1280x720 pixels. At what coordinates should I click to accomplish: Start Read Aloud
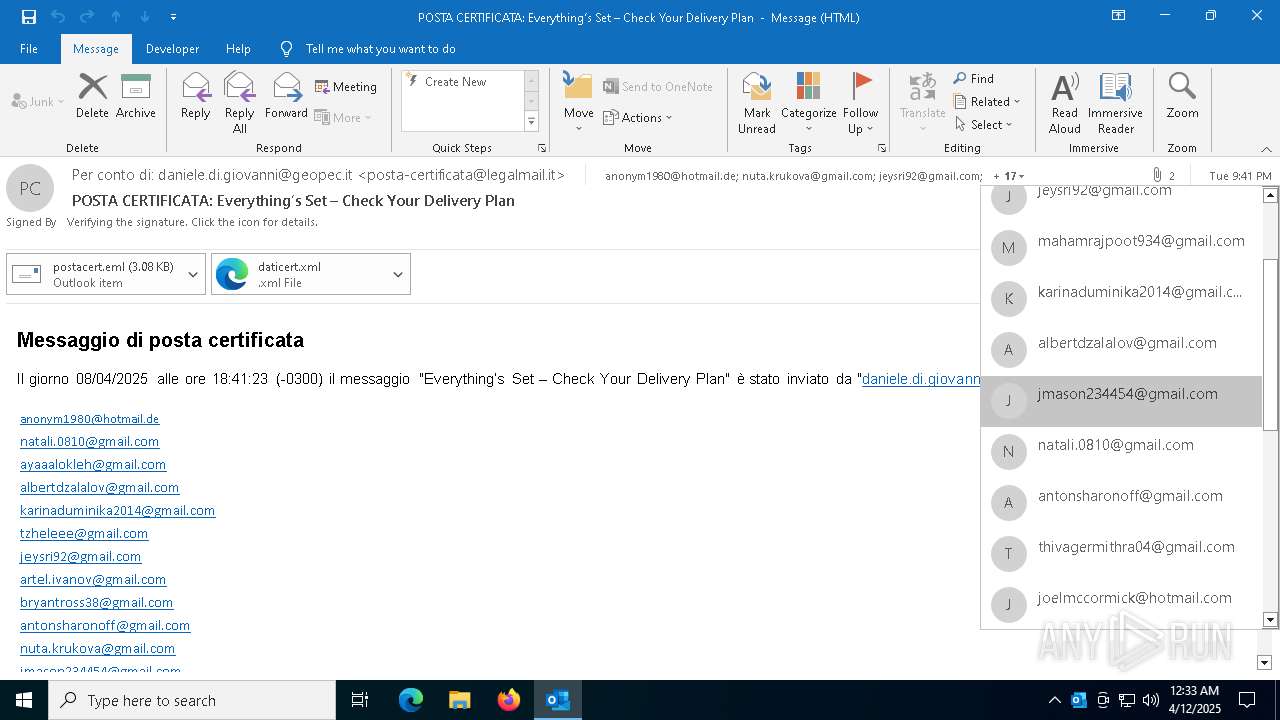pos(1065,103)
